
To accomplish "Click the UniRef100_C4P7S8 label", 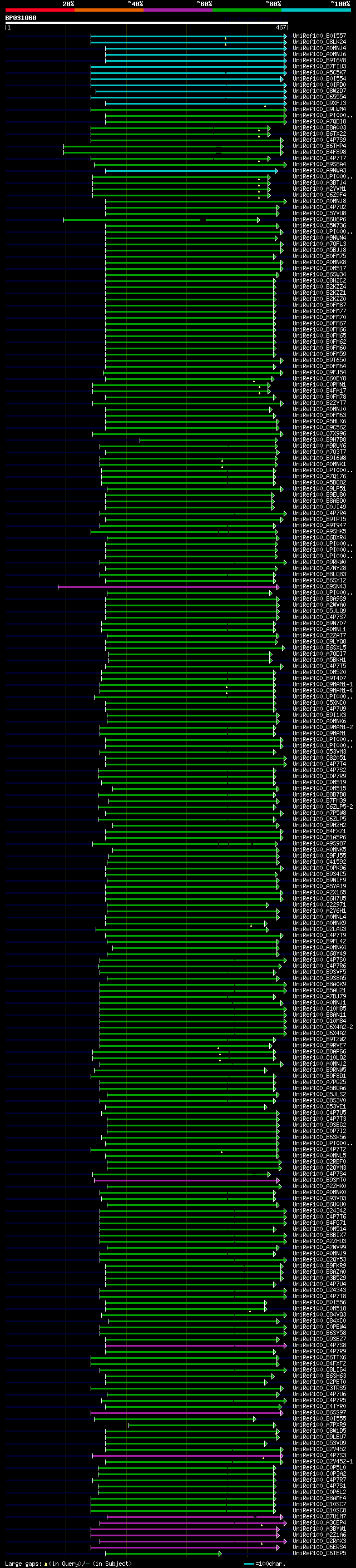I will [319, 1345].
